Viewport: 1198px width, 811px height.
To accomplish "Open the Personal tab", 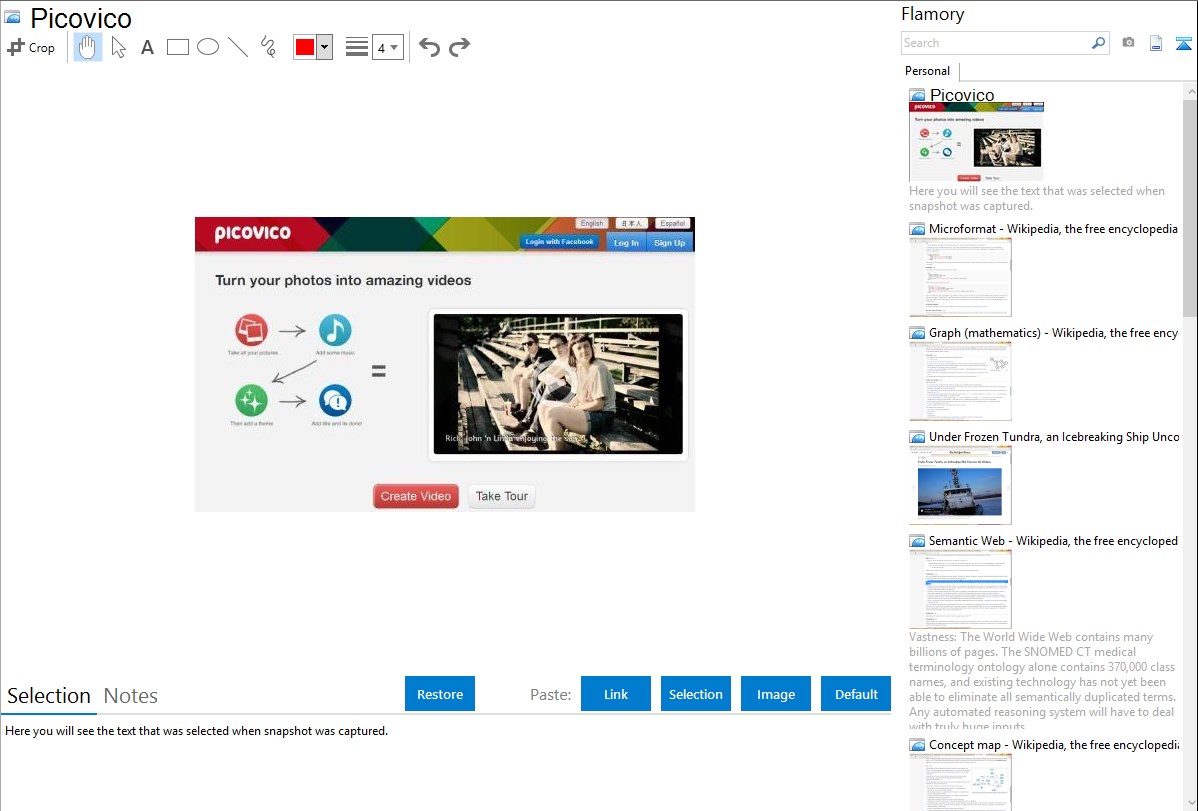I will point(928,71).
